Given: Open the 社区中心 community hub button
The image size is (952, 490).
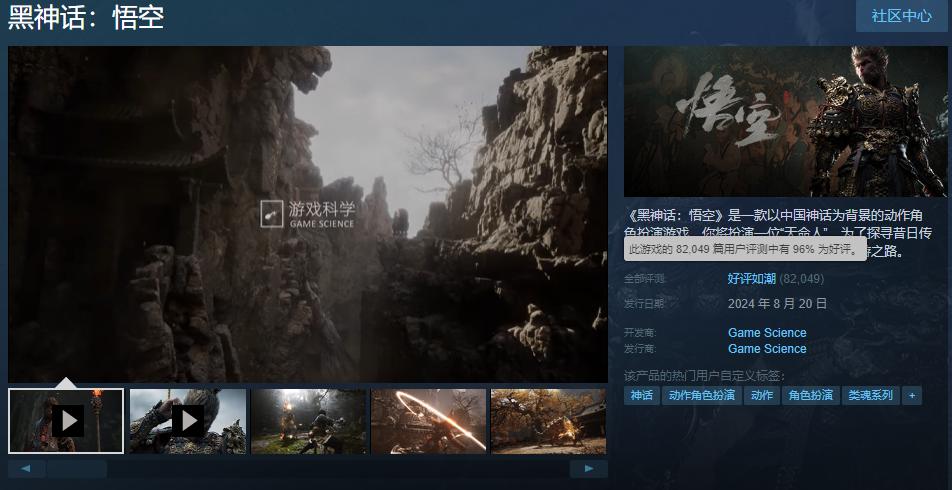Looking at the screenshot, I should [902, 16].
